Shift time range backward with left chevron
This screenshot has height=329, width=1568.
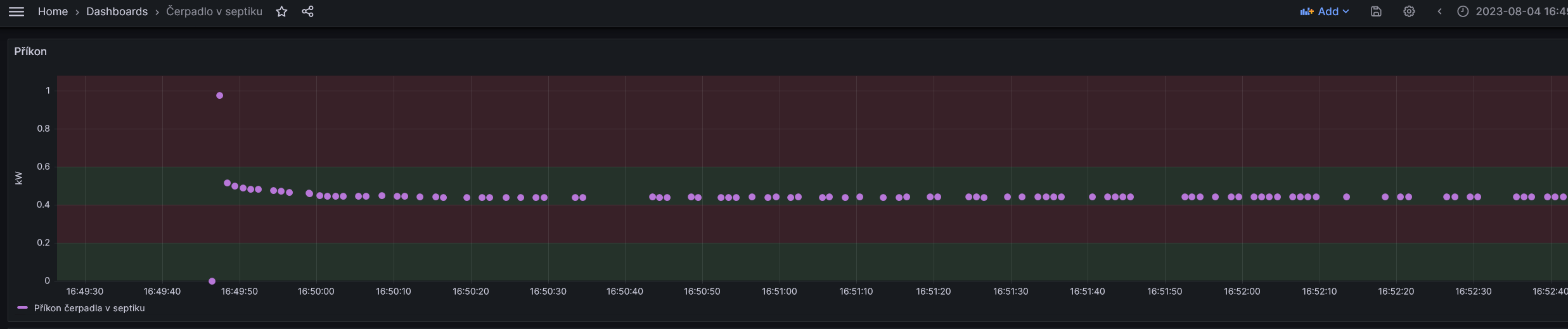tap(1439, 11)
